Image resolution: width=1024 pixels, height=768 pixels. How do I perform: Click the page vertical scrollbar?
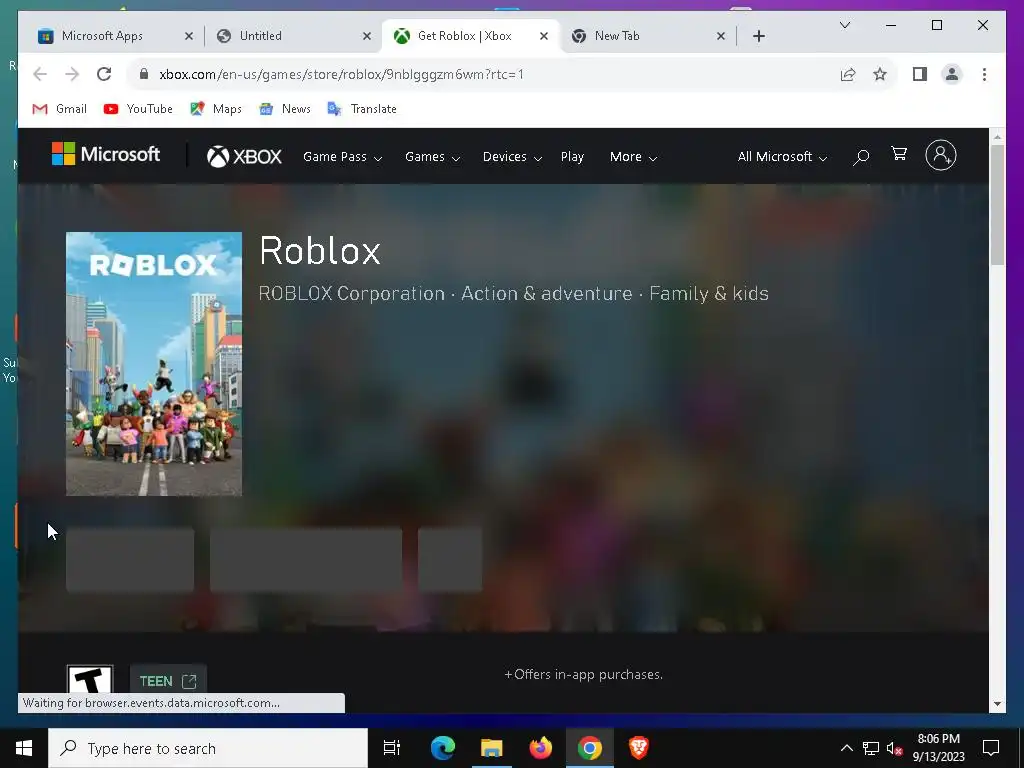point(997,204)
